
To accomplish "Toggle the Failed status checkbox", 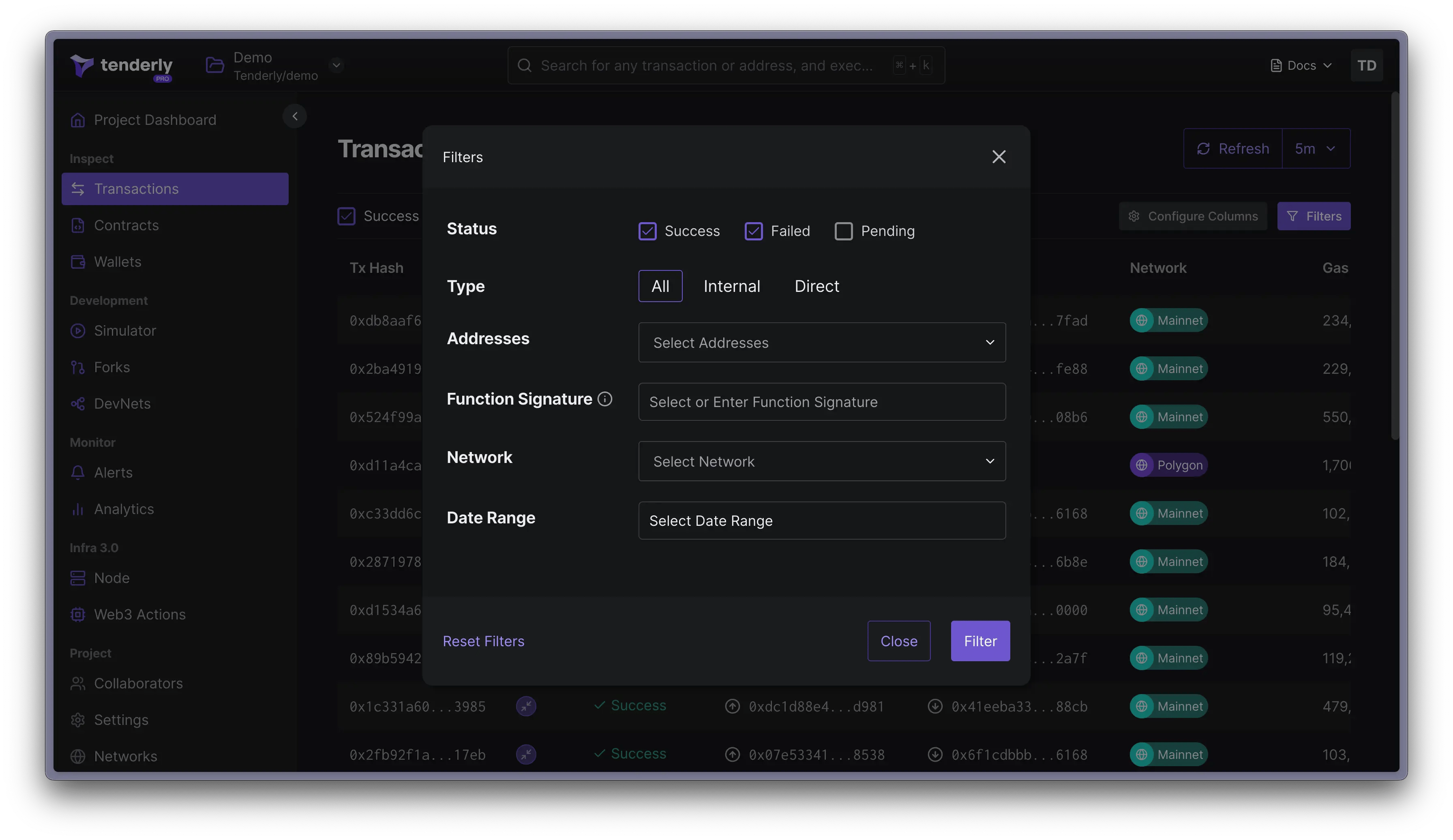I will (754, 231).
